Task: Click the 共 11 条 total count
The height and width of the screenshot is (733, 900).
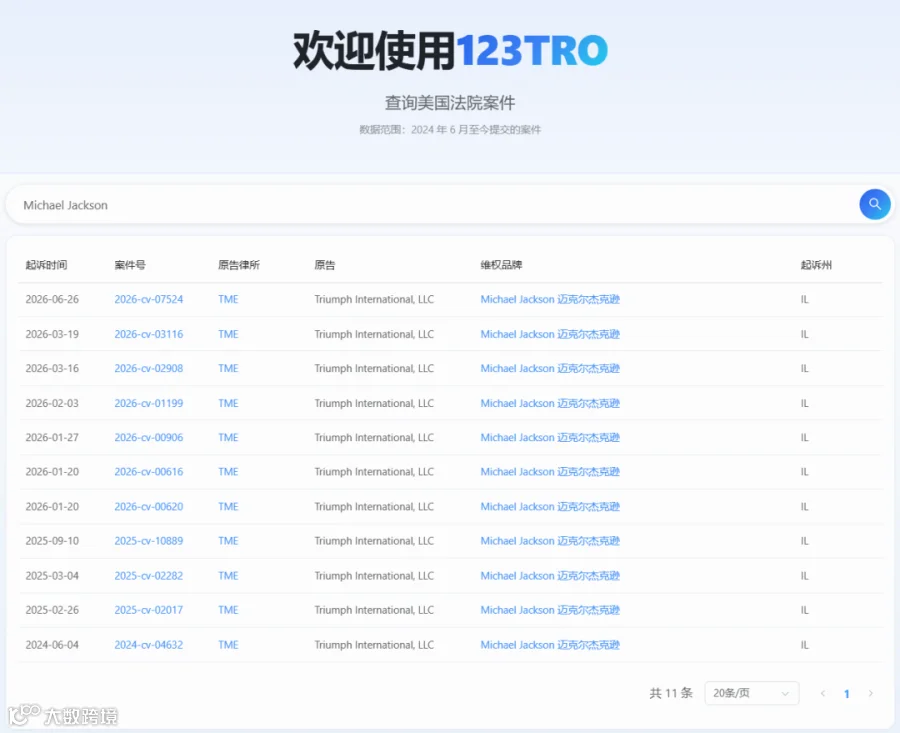Action: [x=671, y=693]
